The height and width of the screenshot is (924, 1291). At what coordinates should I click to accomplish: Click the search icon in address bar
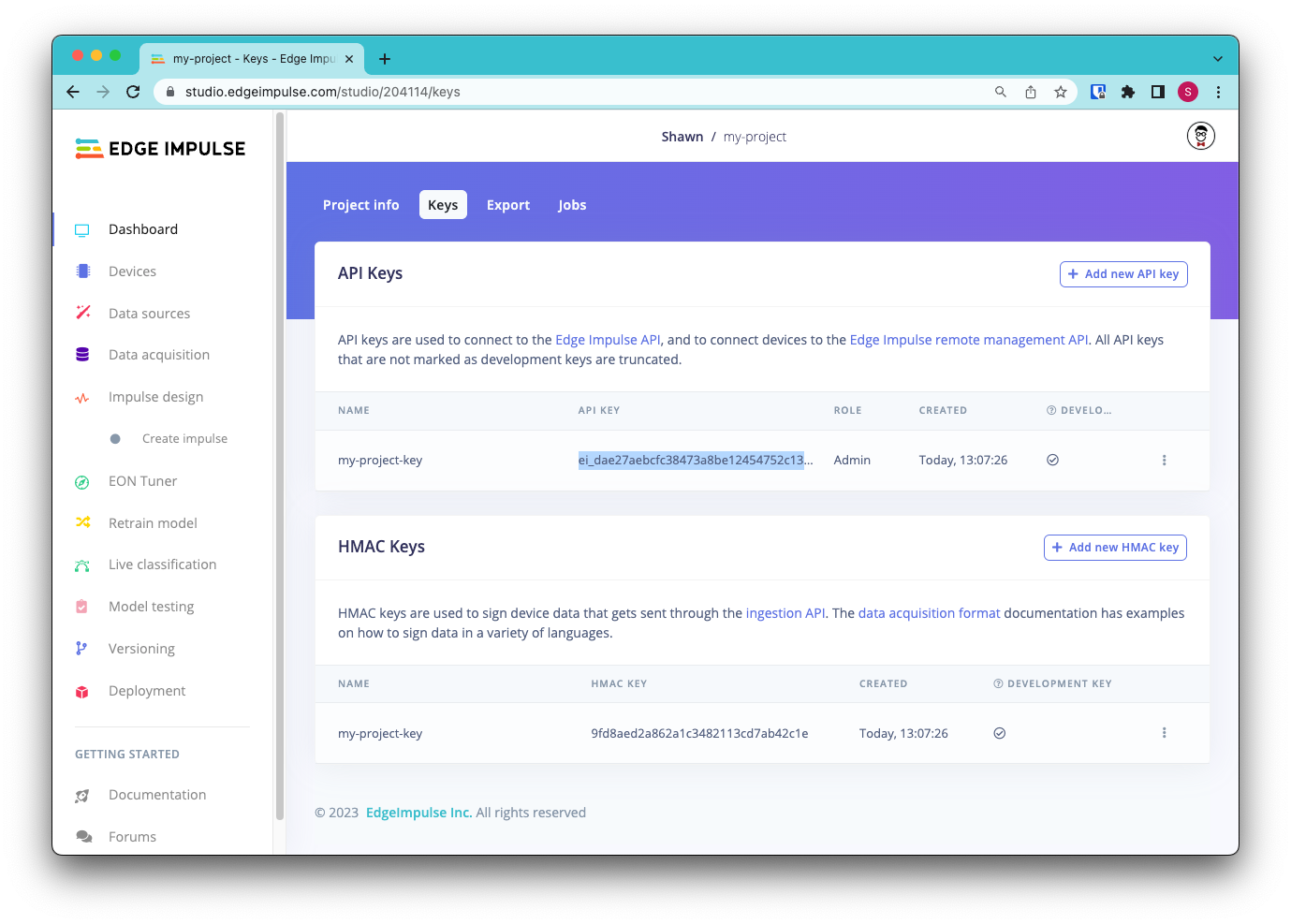[1001, 92]
